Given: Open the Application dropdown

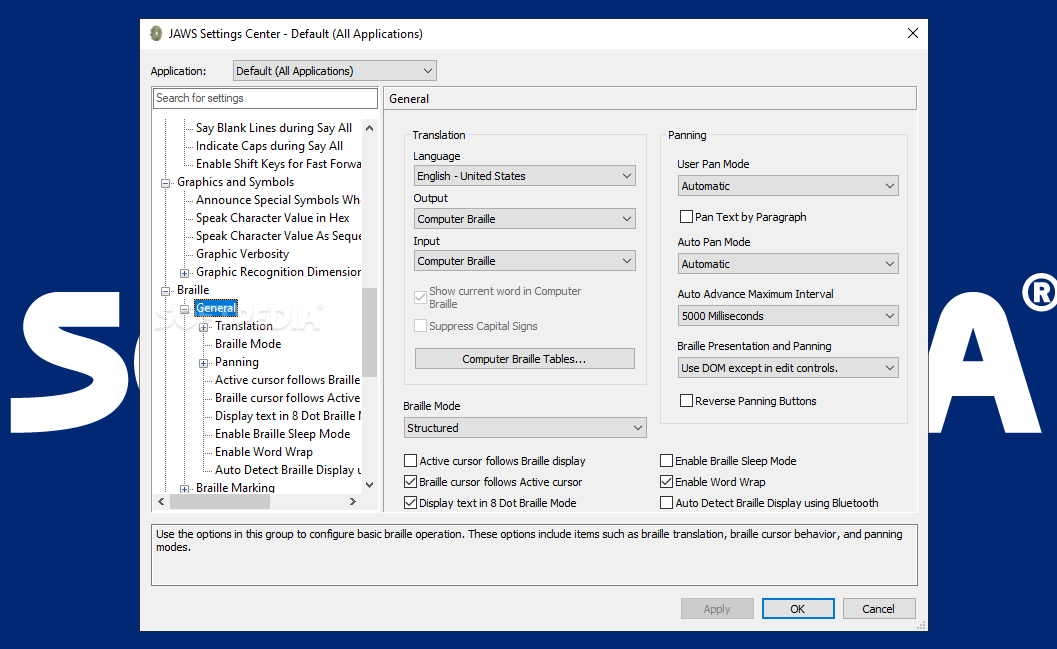Looking at the screenshot, I should click(334, 71).
